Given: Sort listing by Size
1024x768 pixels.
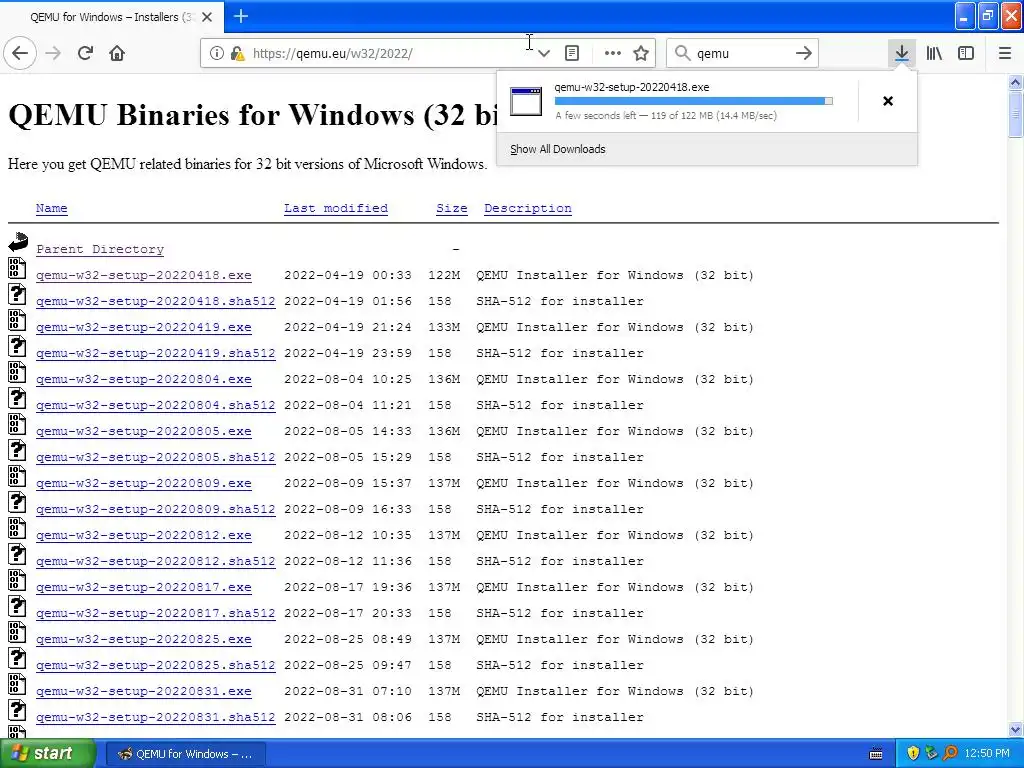Looking at the screenshot, I should coord(452,208).
